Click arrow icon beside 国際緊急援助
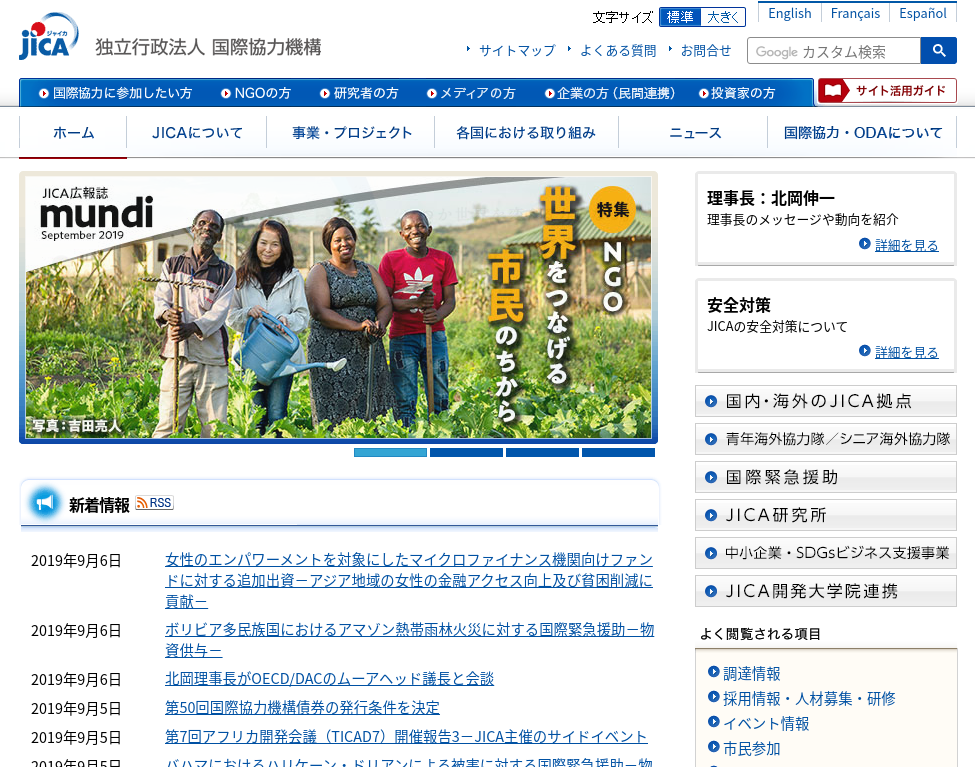Screen dimensions: 975x767 click(711, 477)
